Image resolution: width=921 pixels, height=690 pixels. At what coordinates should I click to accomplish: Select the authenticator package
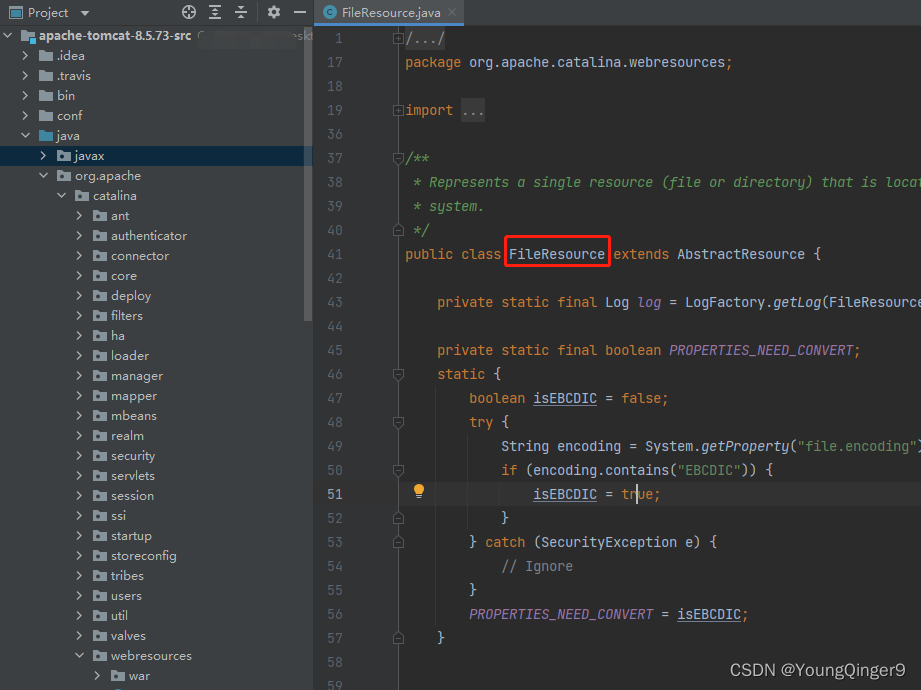[x=149, y=236]
